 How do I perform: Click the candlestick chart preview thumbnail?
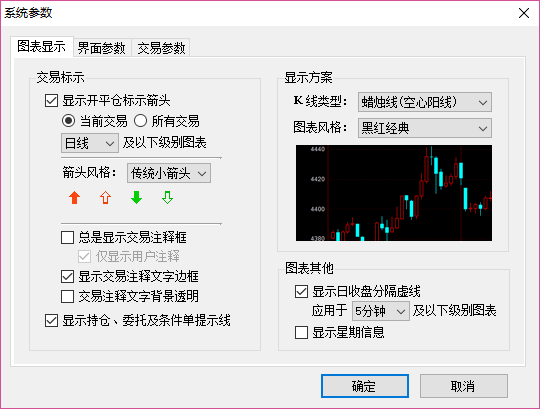click(394, 193)
